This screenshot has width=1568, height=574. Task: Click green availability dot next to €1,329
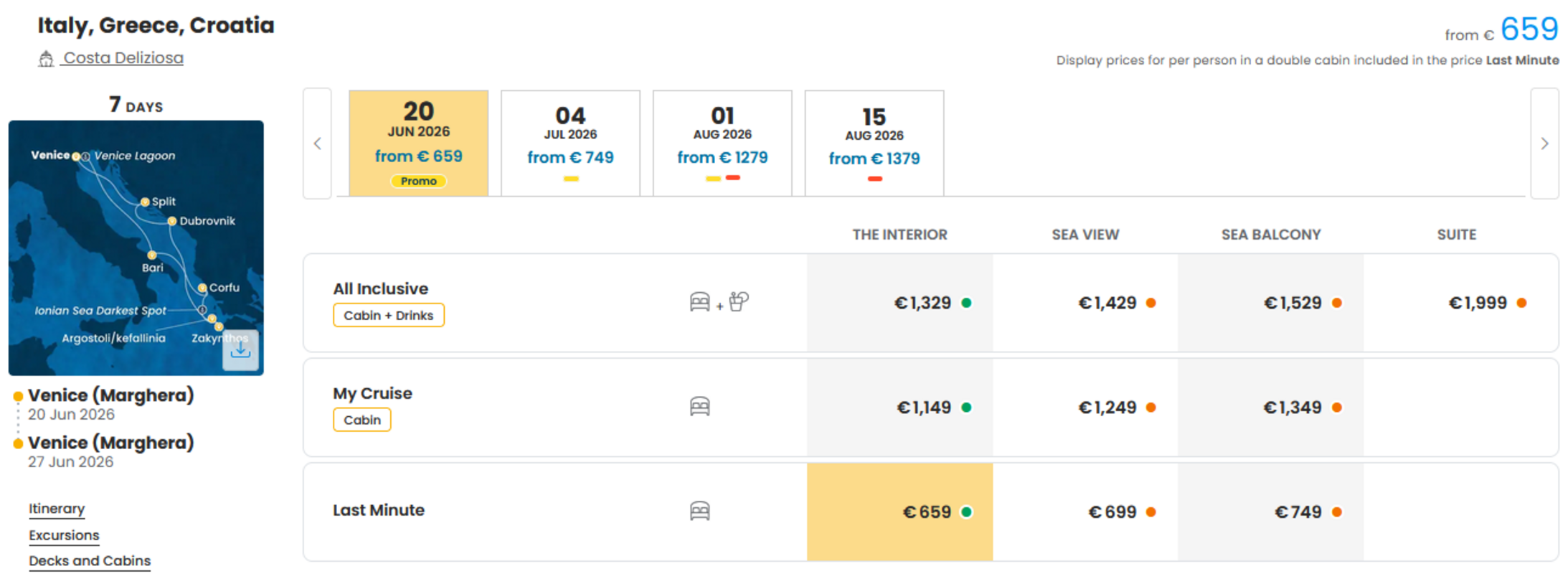[x=966, y=303]
